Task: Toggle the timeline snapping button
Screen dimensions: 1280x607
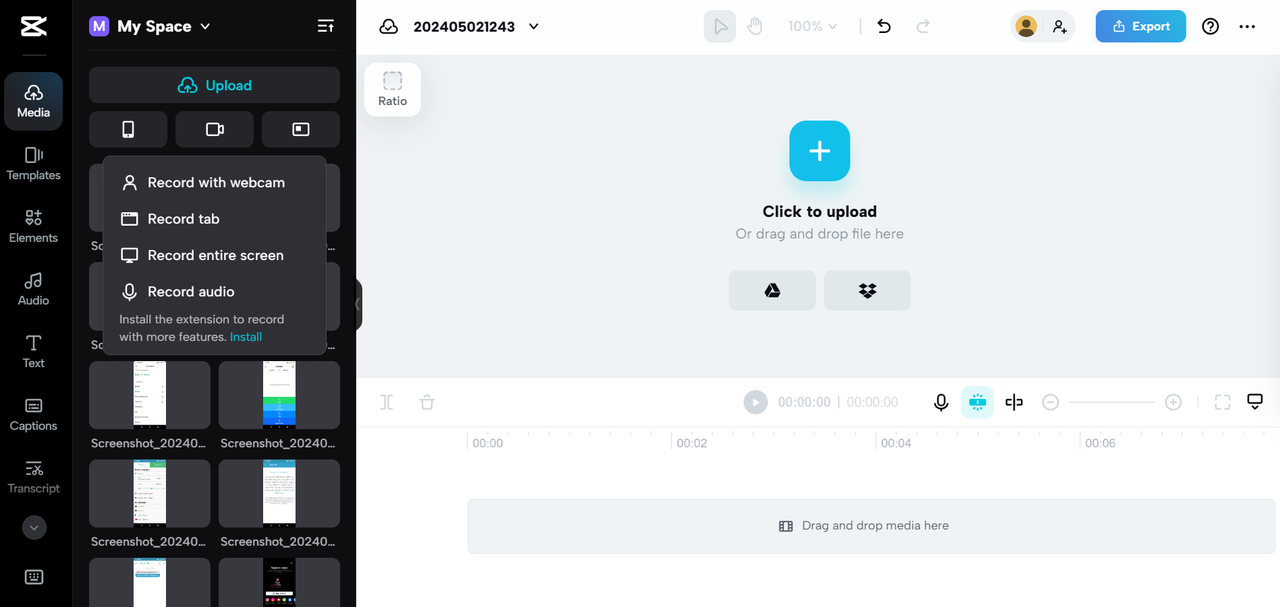Action: point(977,402)
